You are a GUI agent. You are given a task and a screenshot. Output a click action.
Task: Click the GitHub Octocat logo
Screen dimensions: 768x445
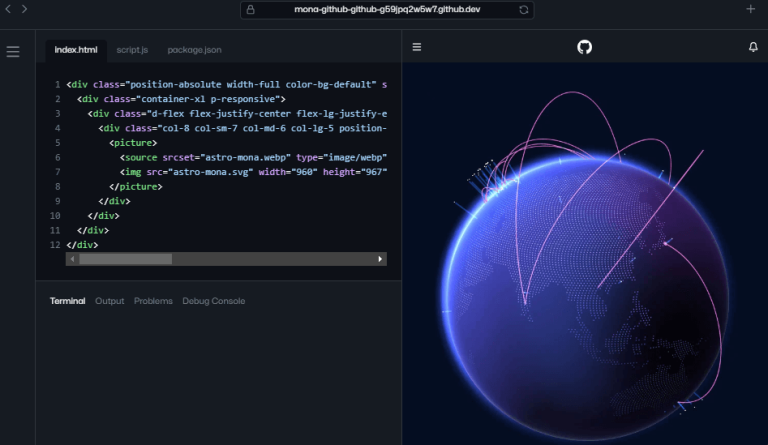[x=585, y=47]
